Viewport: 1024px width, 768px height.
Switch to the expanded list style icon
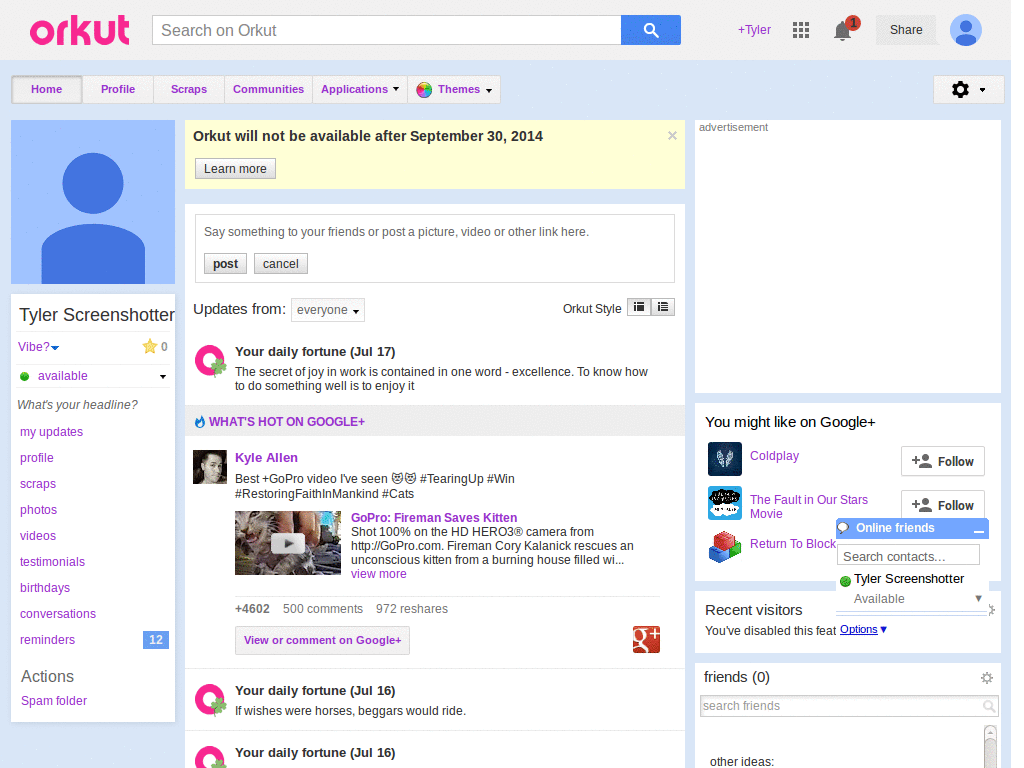[663, 307]
